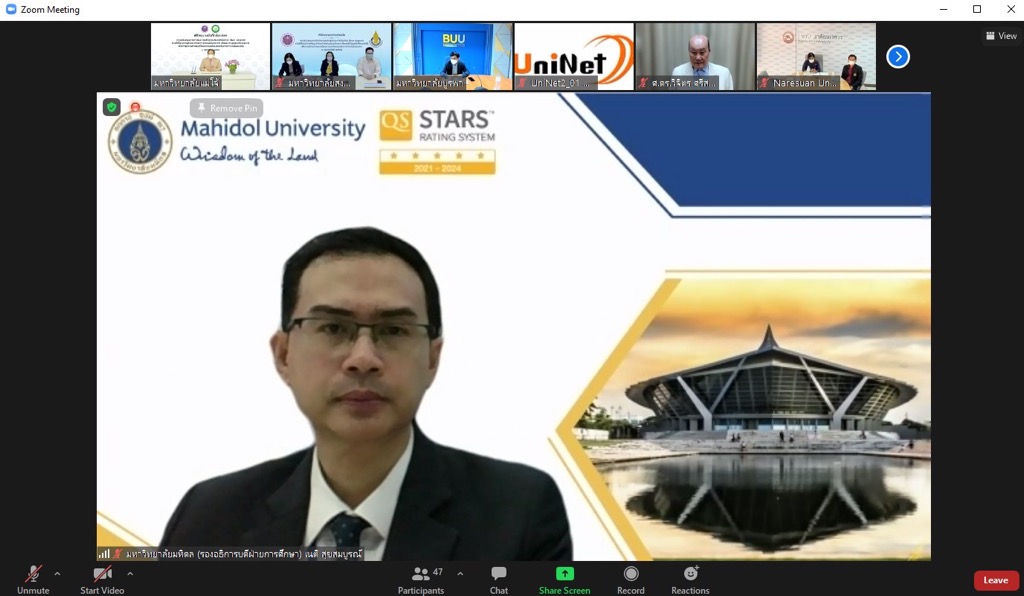Expand the caret next to Participants

[460, 574]
